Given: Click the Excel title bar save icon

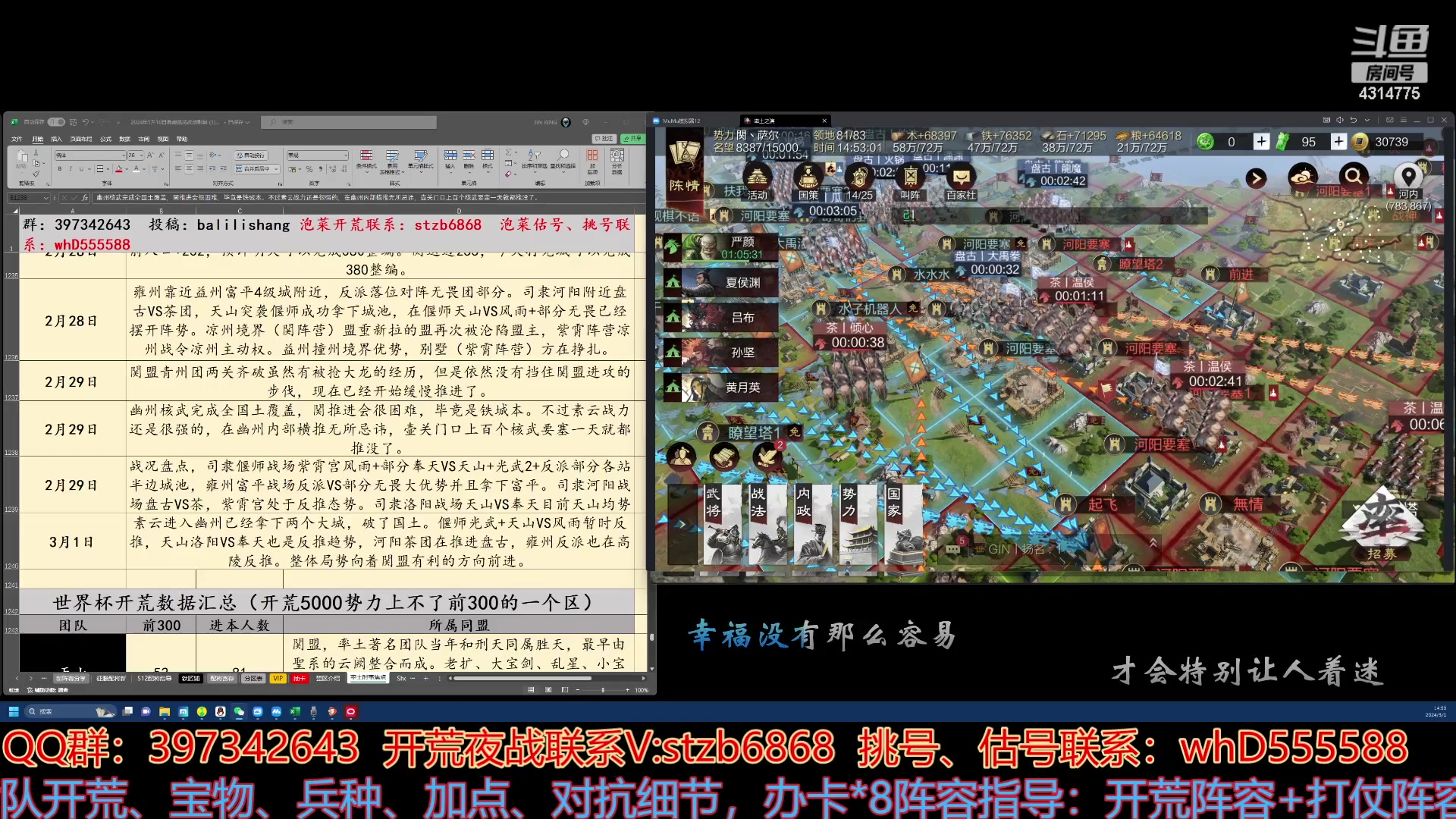Looking at the screenshot, I should click(x=73, y=122).
